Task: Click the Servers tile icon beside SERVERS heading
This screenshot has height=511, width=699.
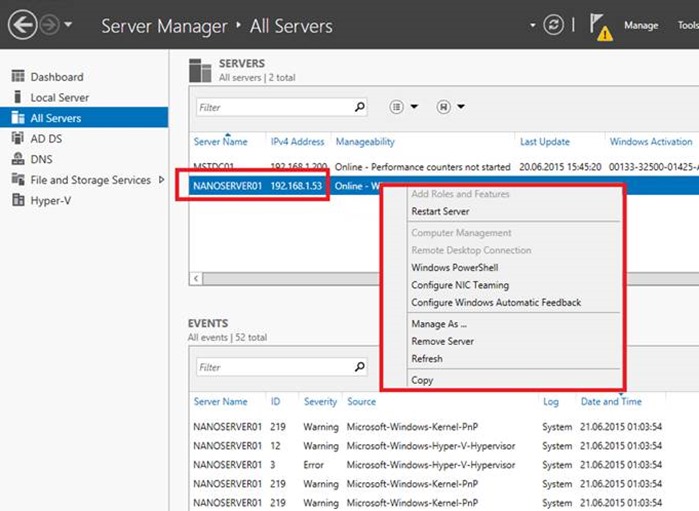Action: [200, 70]
